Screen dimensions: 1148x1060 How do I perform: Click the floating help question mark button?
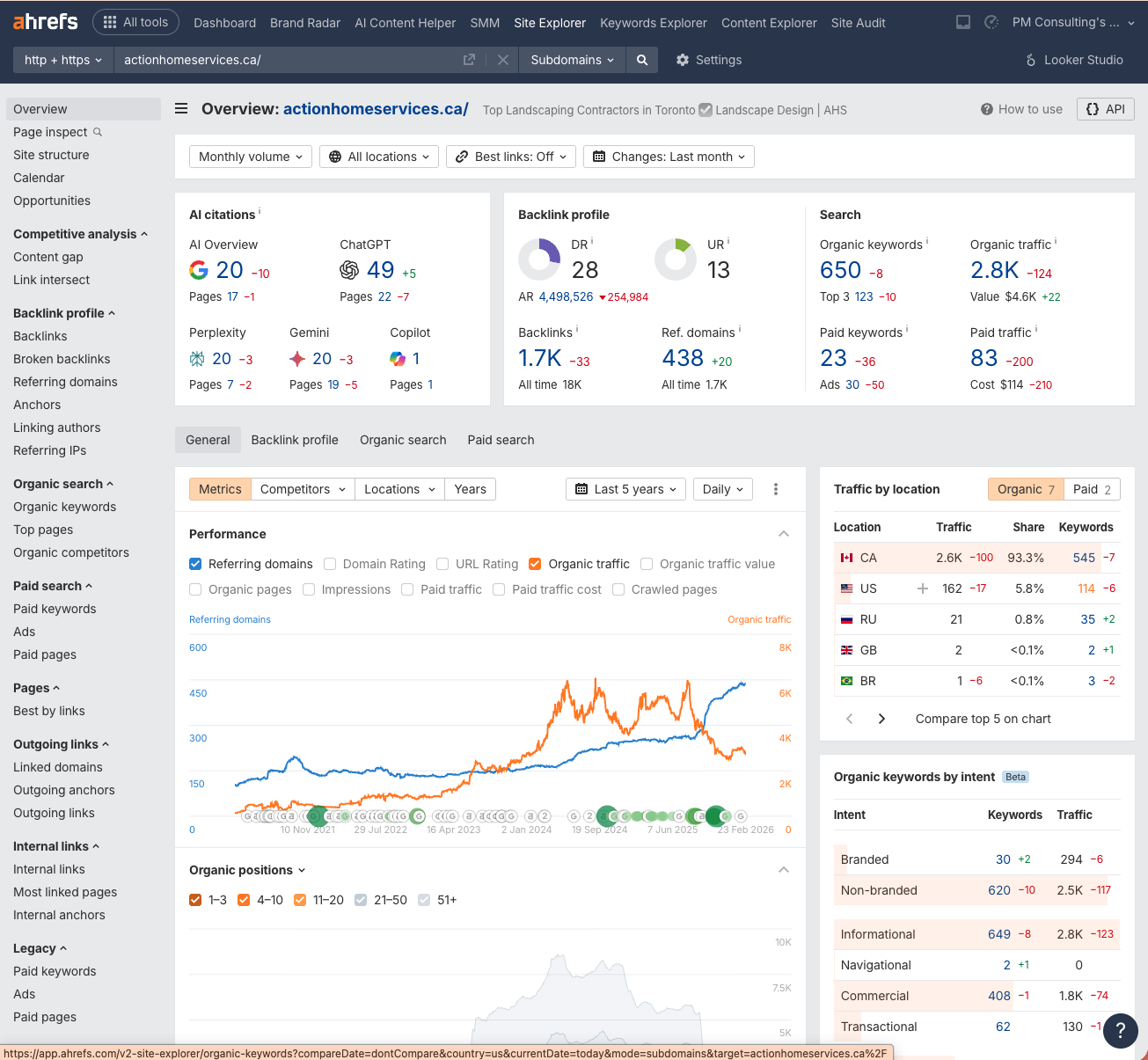(x=1120, y=1031)
